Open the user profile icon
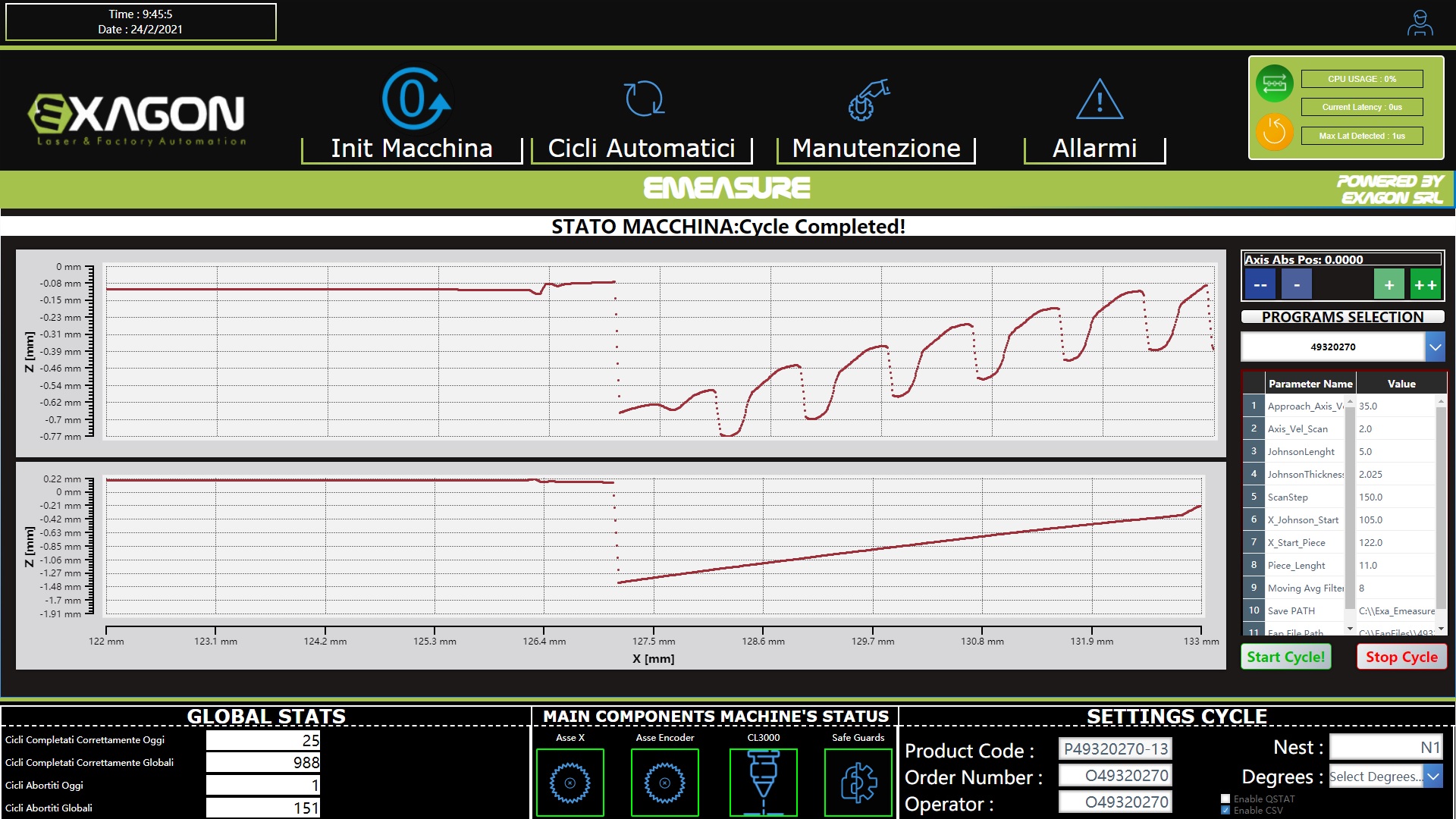Image resolution: width=1456 pixels, height=819 pixels. 1420,23
